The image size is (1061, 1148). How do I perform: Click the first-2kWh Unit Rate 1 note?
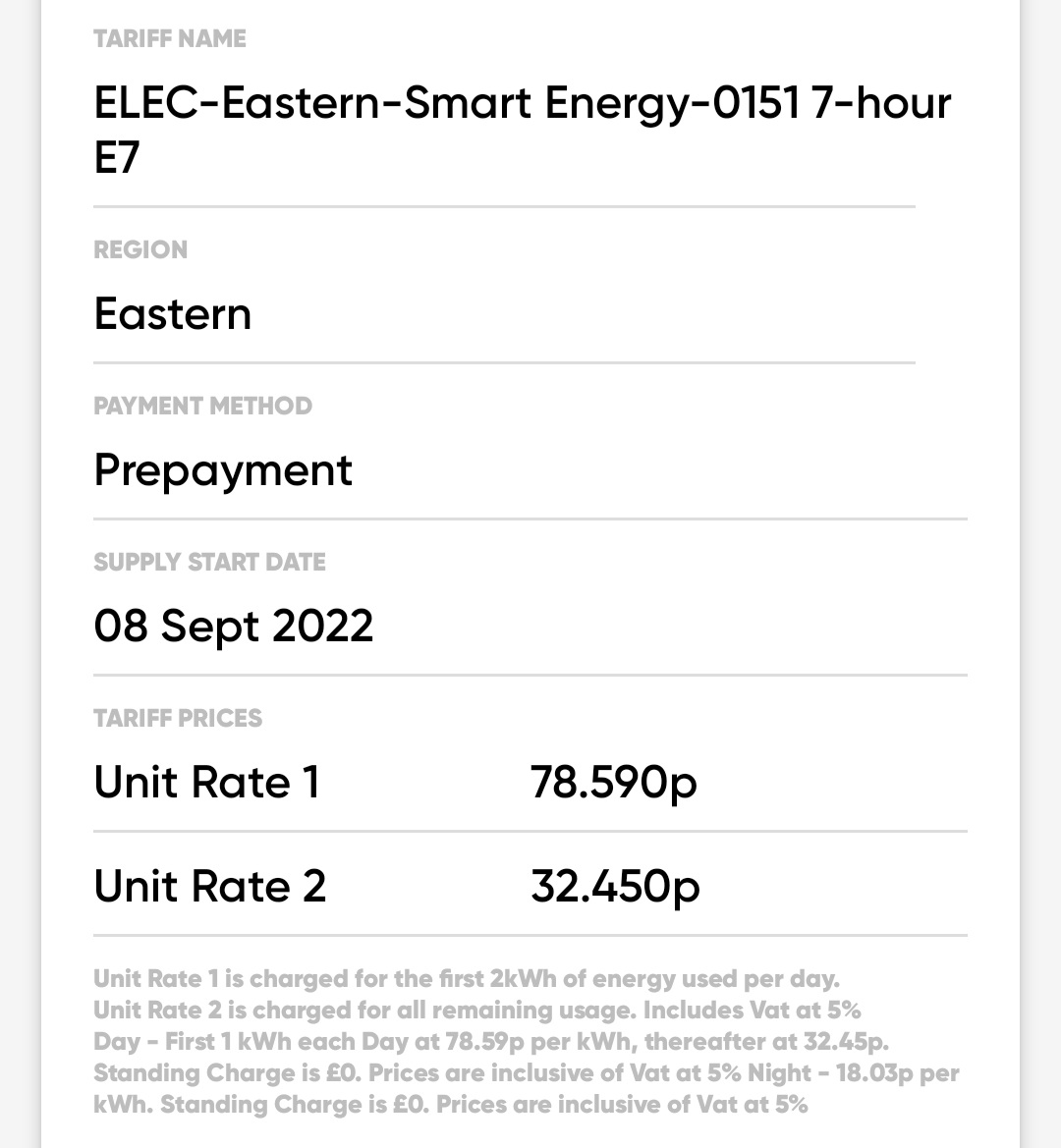(466, 979)
